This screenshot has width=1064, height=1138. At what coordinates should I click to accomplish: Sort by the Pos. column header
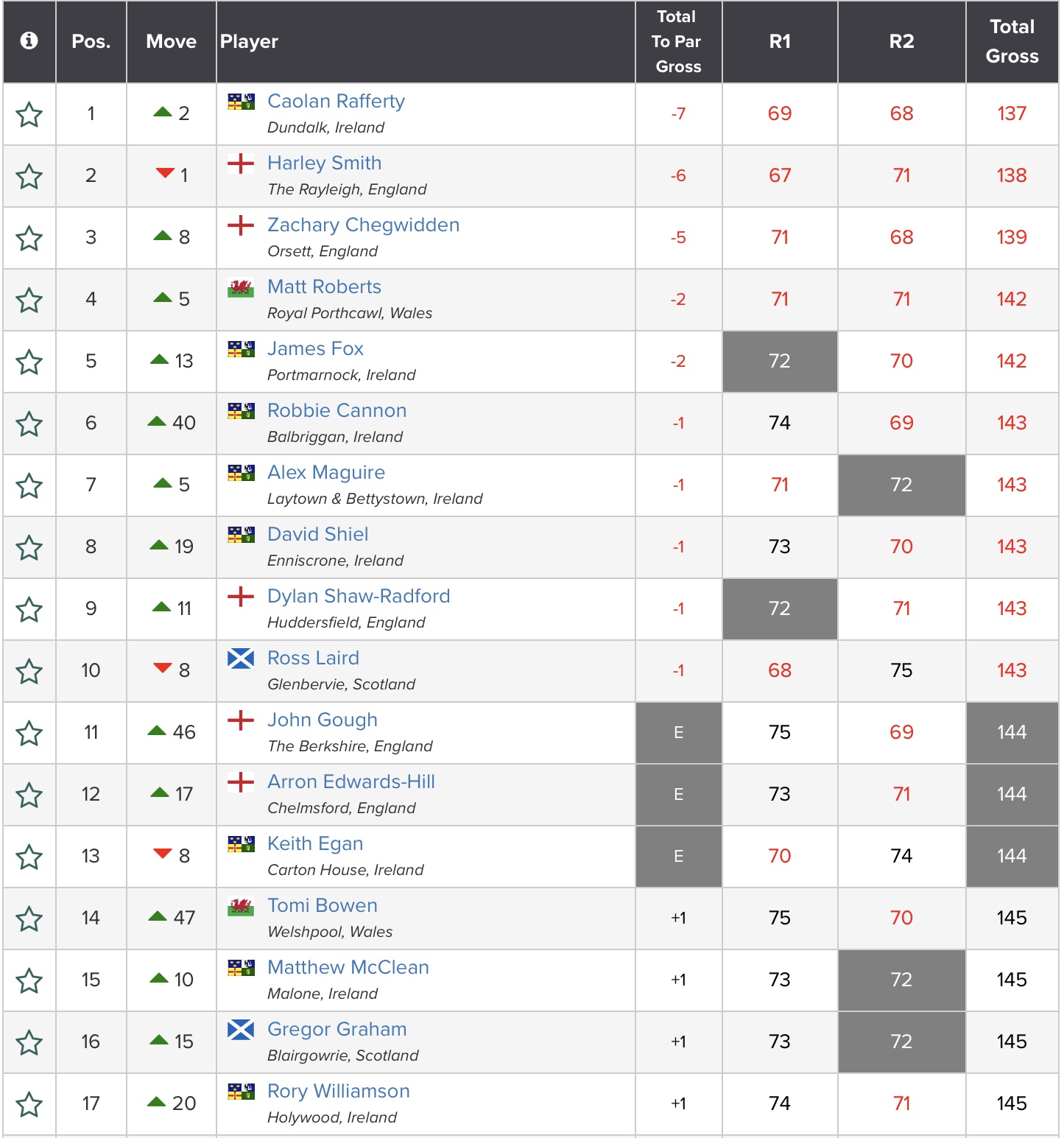click(91, 41)
